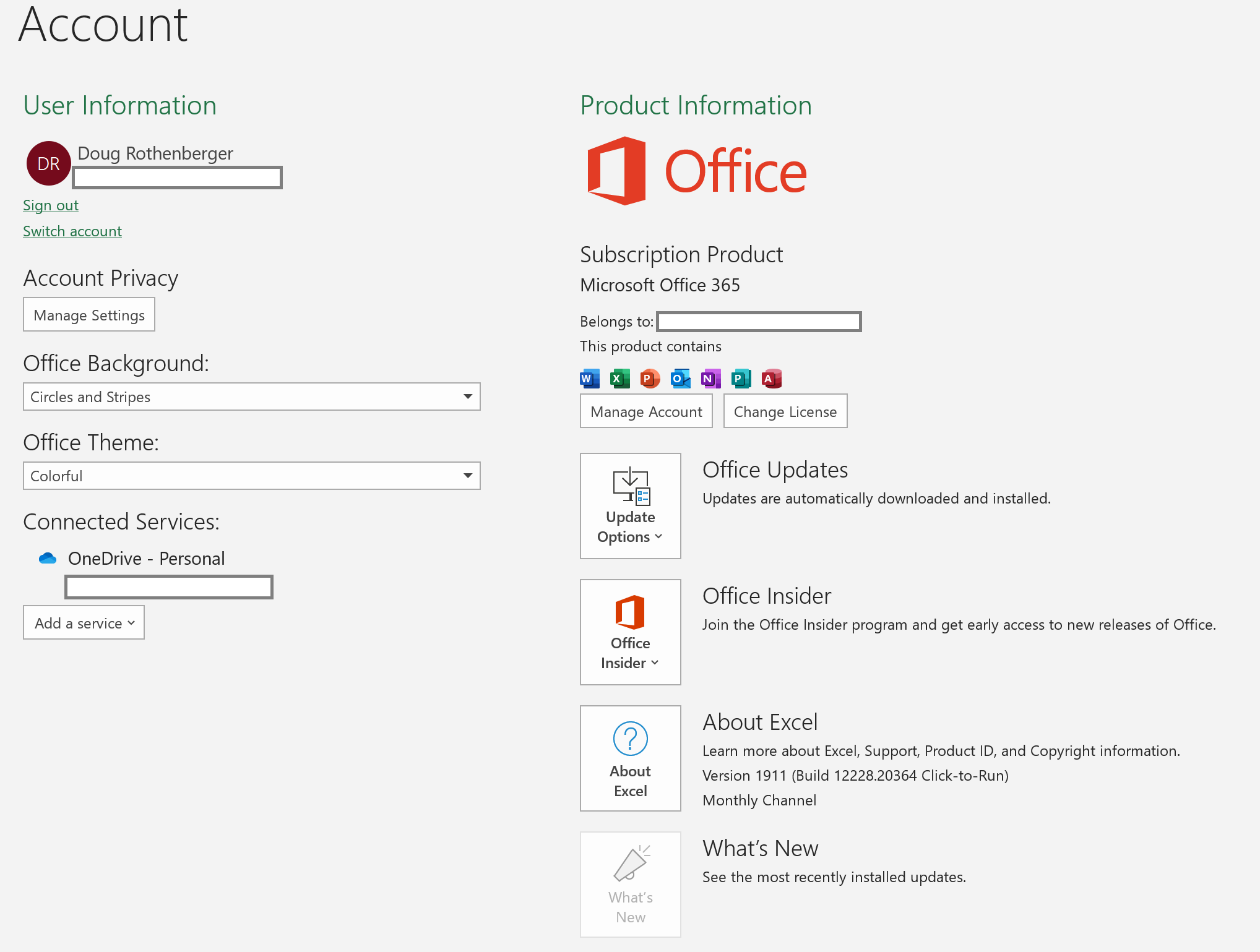Click the Belongs to email box

point(759,322)
